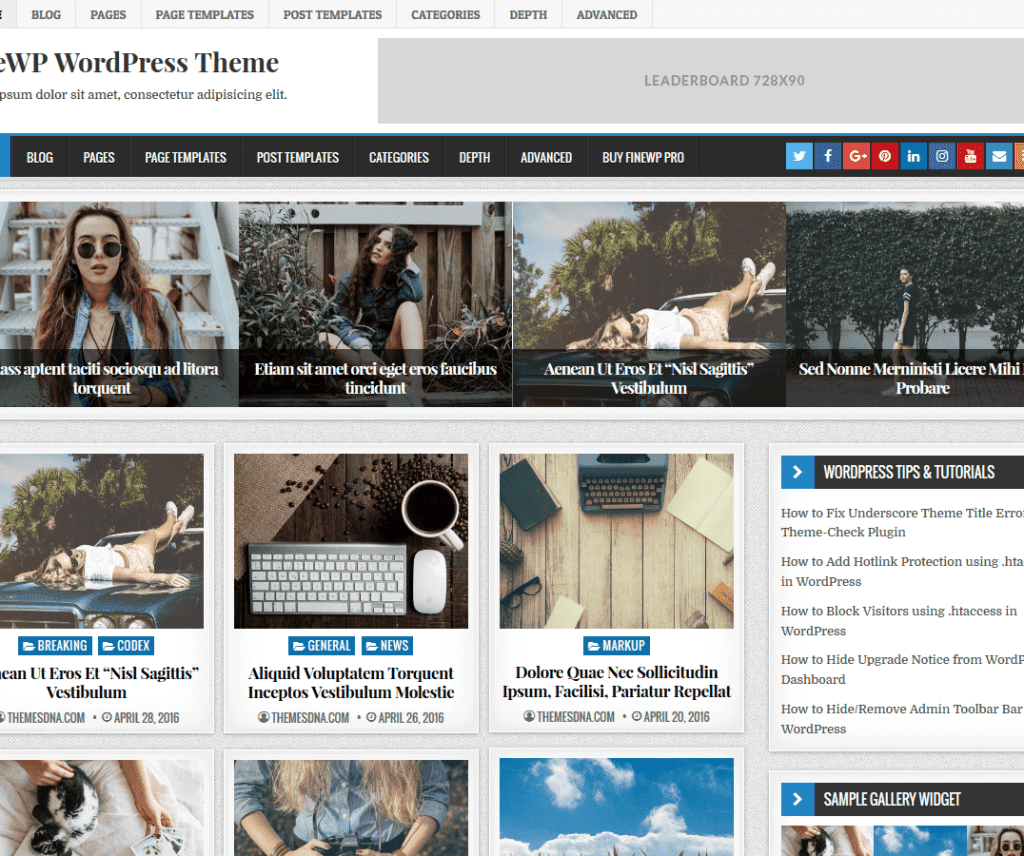Open post title 'Aliquid Voluptatem Torquent Inceptos'
The height and width of the screenshot is (856, 1024).
[351, 682]
